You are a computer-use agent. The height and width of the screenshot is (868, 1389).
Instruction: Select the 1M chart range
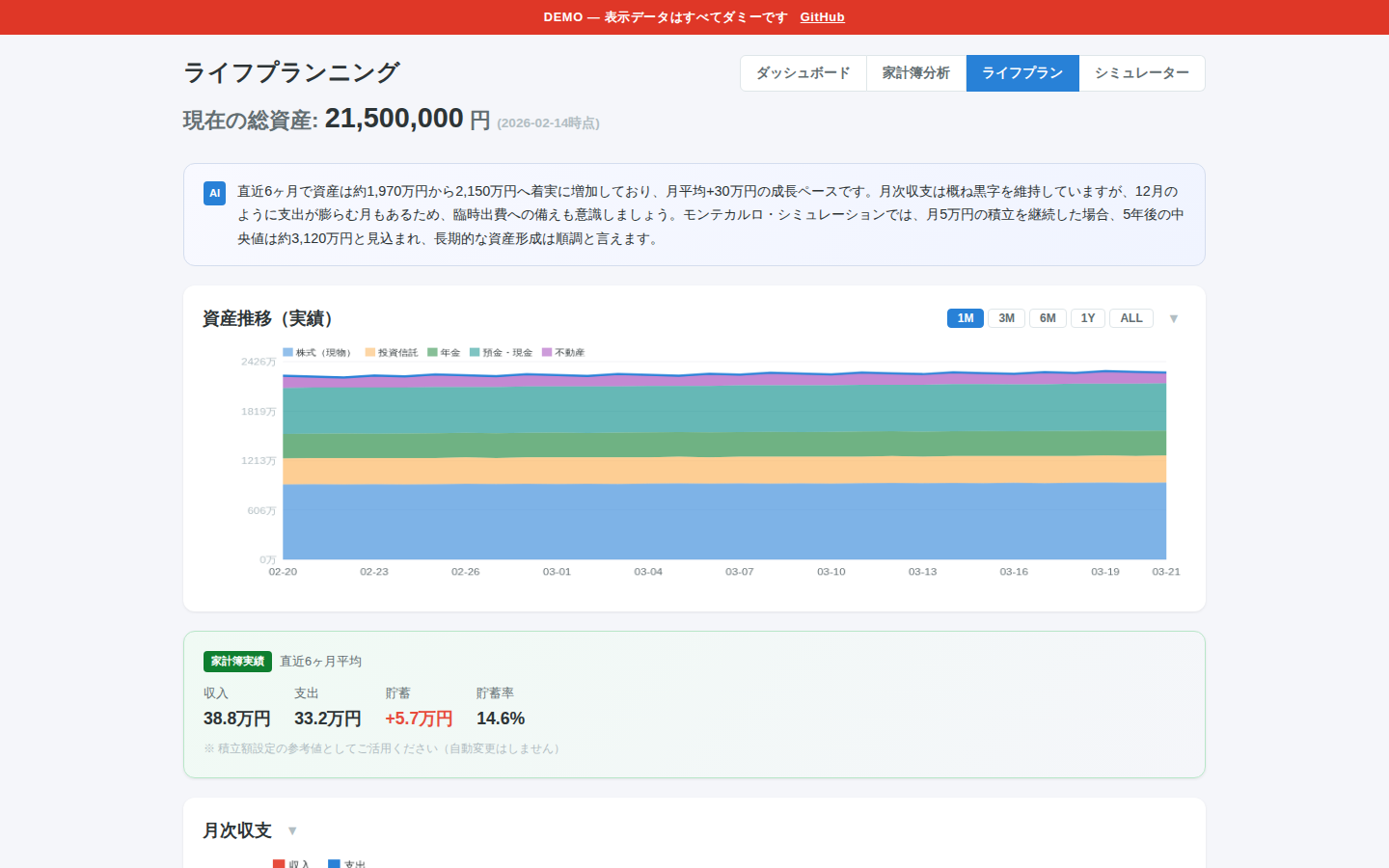click(966, 318)
